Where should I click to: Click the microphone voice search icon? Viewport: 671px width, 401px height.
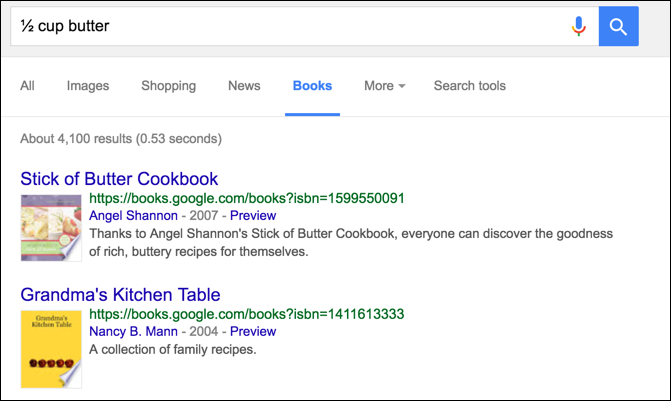tap(578, 26)
